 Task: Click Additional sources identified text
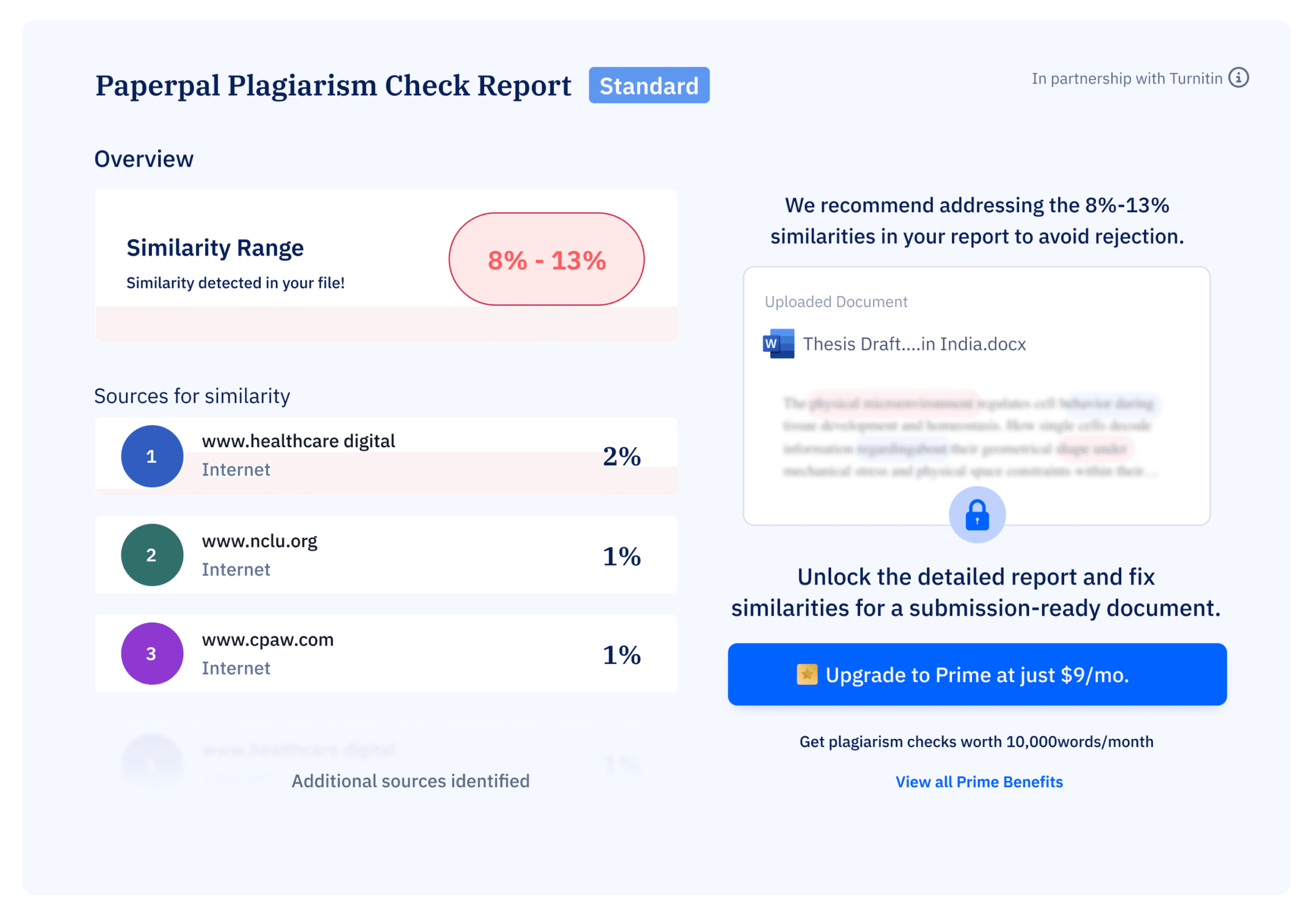pyautogui.click(x=411, y=781)
